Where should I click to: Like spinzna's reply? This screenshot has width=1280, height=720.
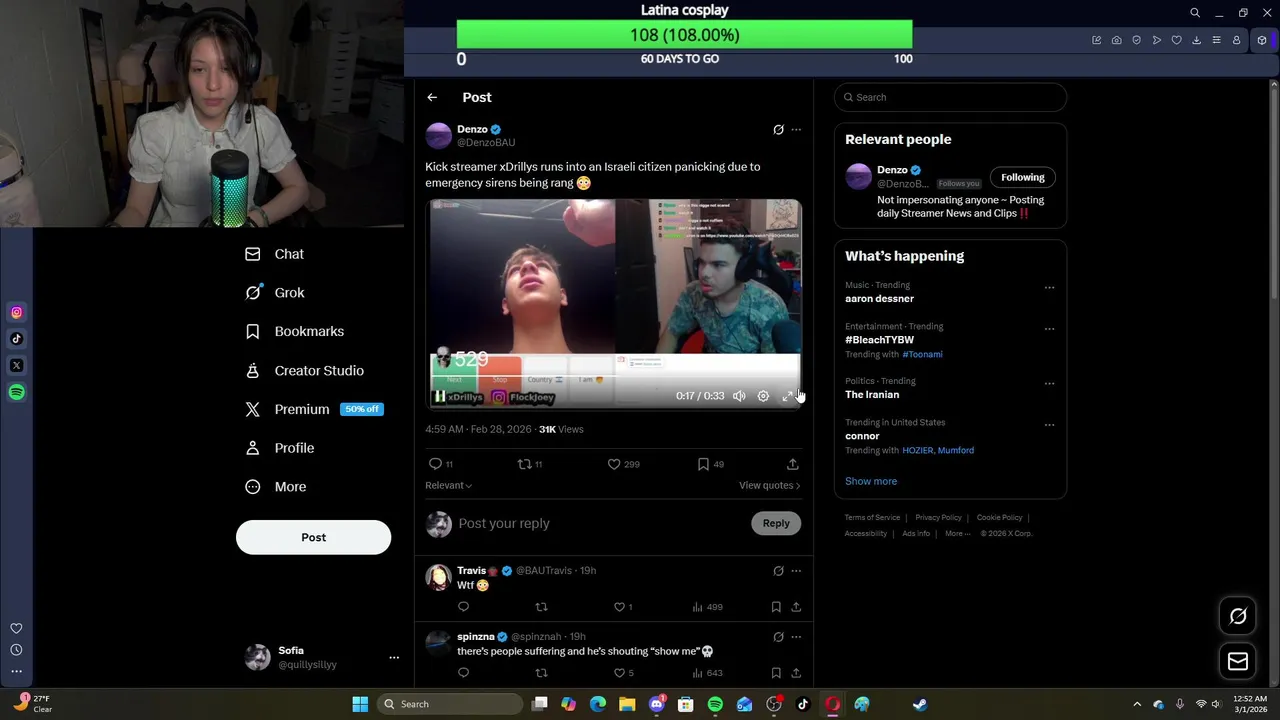619,673
